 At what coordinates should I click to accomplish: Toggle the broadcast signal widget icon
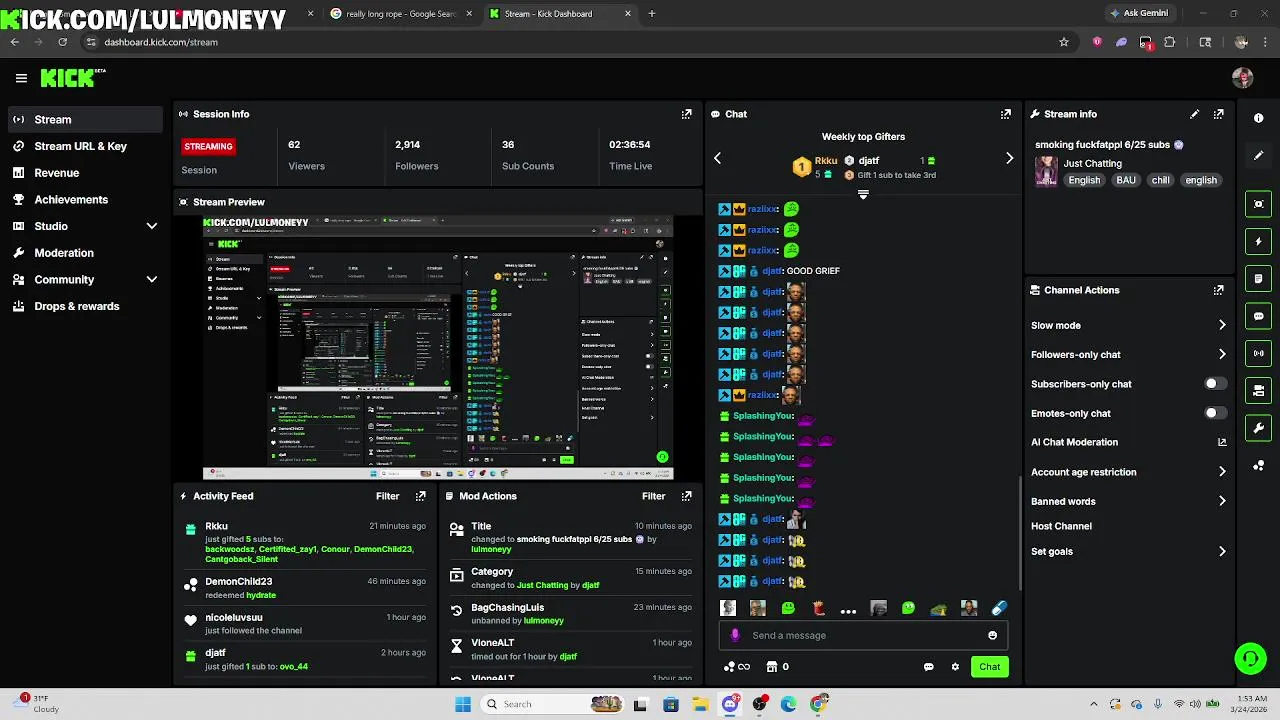point(1258,353)
